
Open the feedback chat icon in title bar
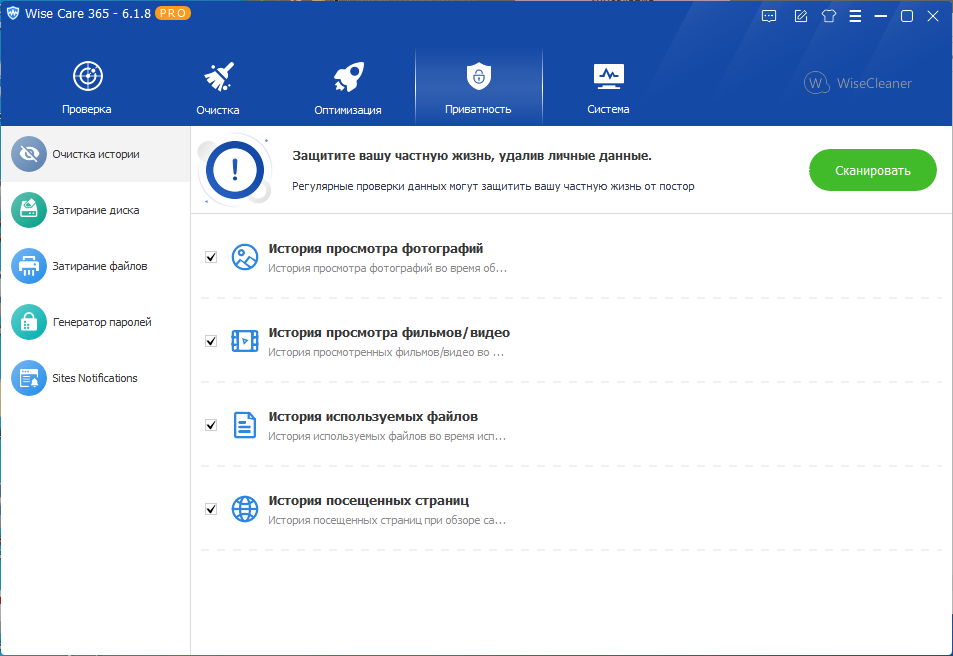pyautogui.click(x=769, y=16)
